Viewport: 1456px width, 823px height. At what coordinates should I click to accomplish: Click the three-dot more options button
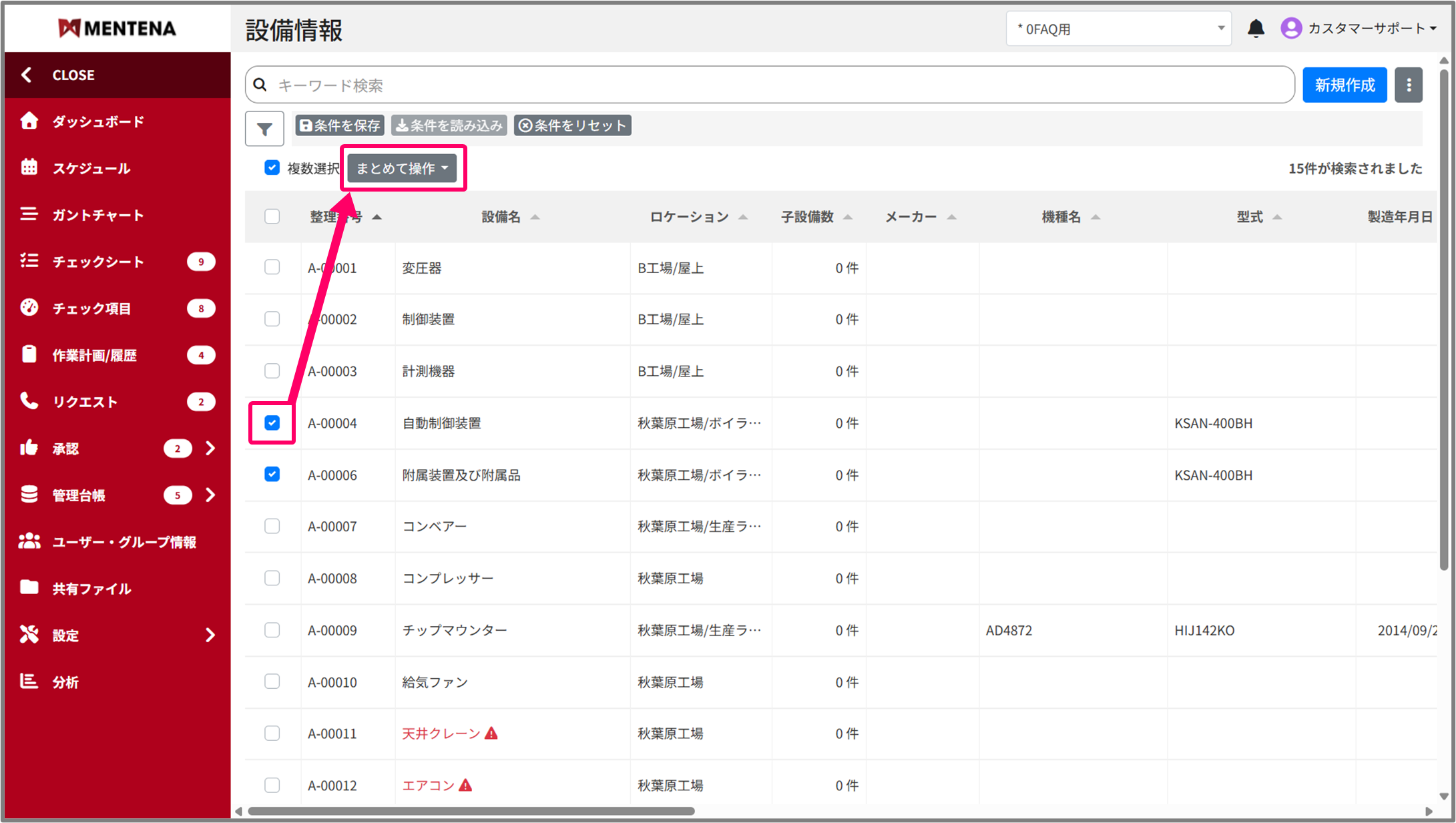(x=1409, y=85)
